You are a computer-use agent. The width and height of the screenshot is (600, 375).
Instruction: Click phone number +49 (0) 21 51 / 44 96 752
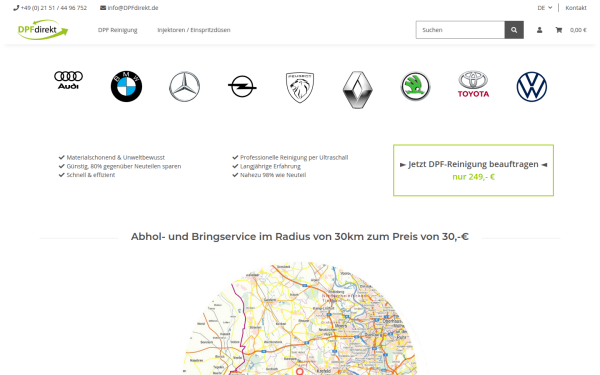click(54, 8)
